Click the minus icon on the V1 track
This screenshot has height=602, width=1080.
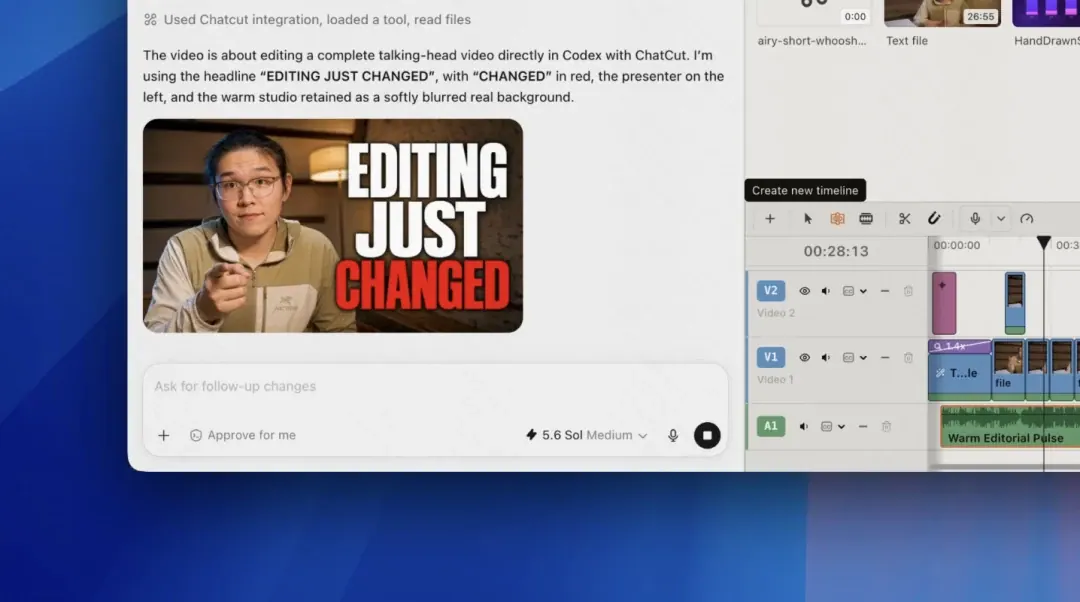click(885, 358)
